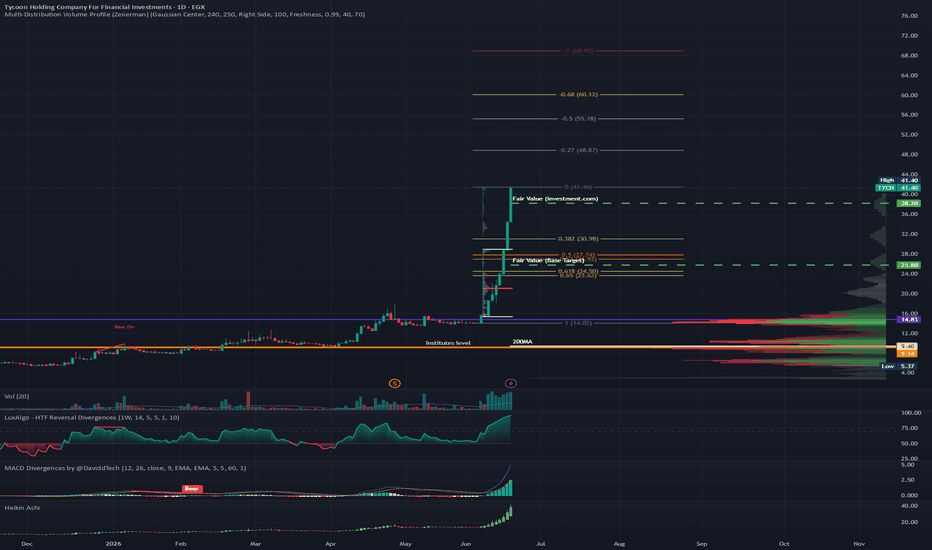Select the green 38.20 fair value price tag
932x550 pixels.
tap(909, 203)
